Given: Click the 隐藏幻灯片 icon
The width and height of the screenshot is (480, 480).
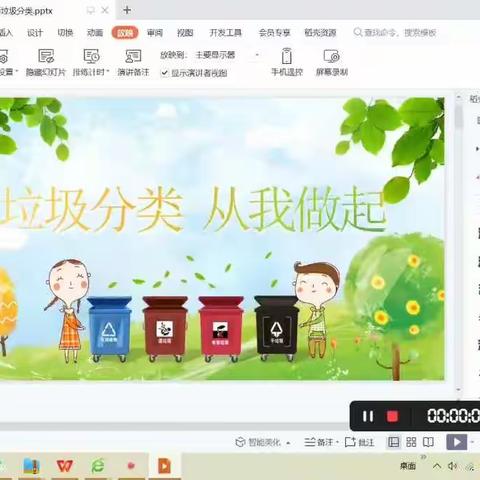Looking at the screenshot, I should (46, 56).
